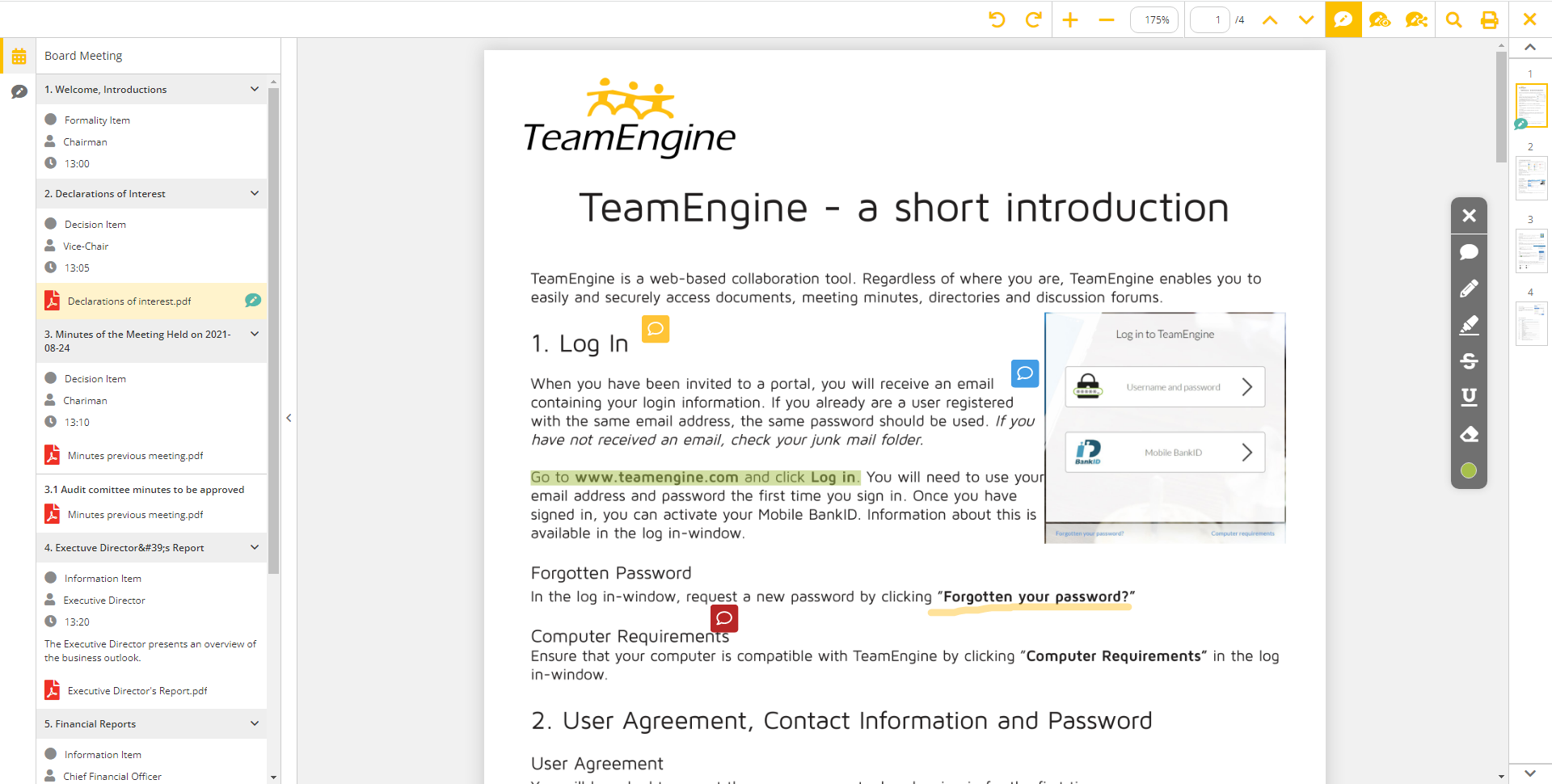This screenshot has height=784, width=1552.
Task: Zoom out with the minus icon
Action: [1107, 19]
